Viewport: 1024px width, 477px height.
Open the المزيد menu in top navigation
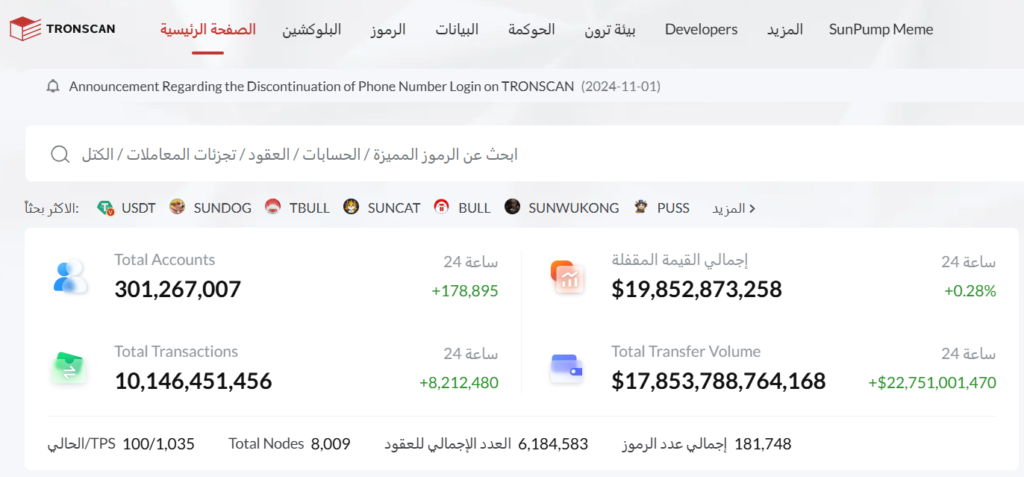[x=785, y=29]
